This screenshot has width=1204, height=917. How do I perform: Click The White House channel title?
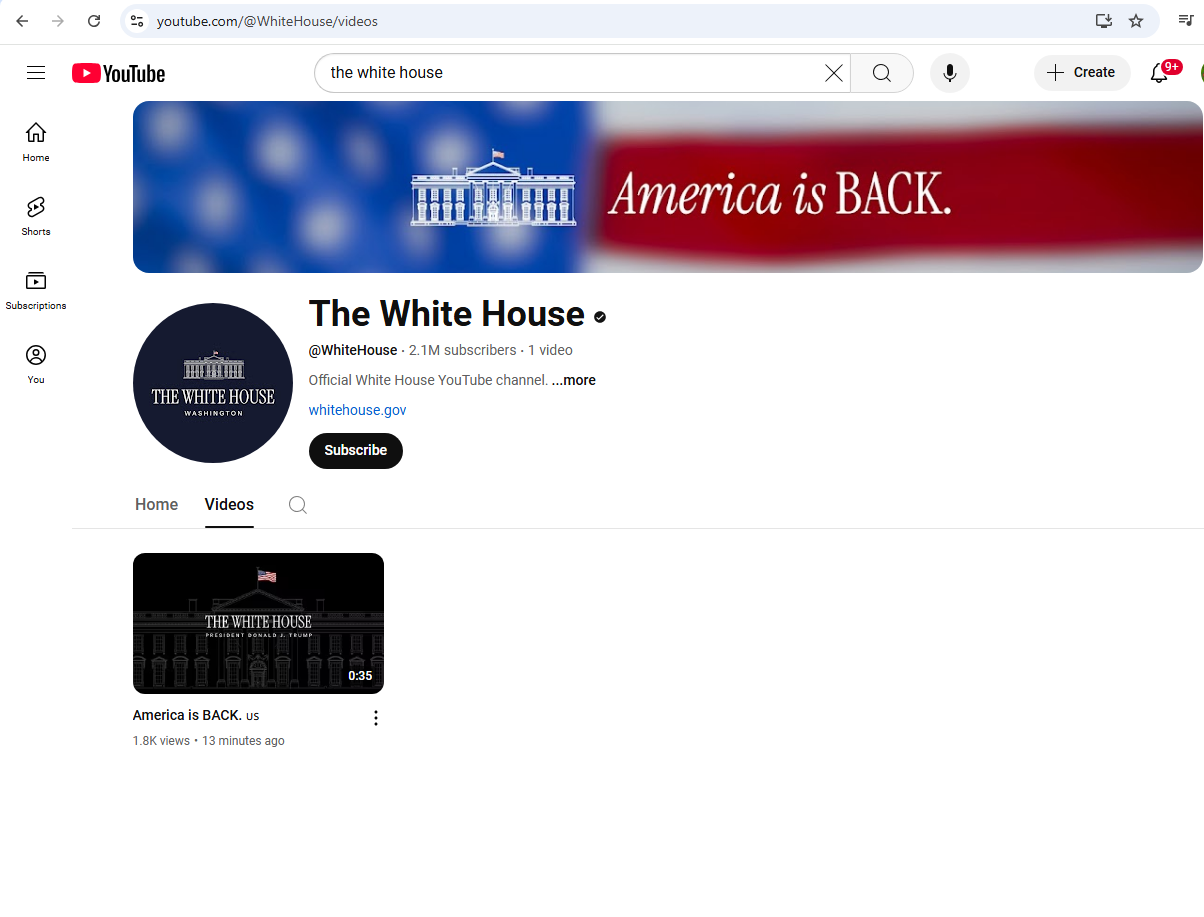coord(446,314)
